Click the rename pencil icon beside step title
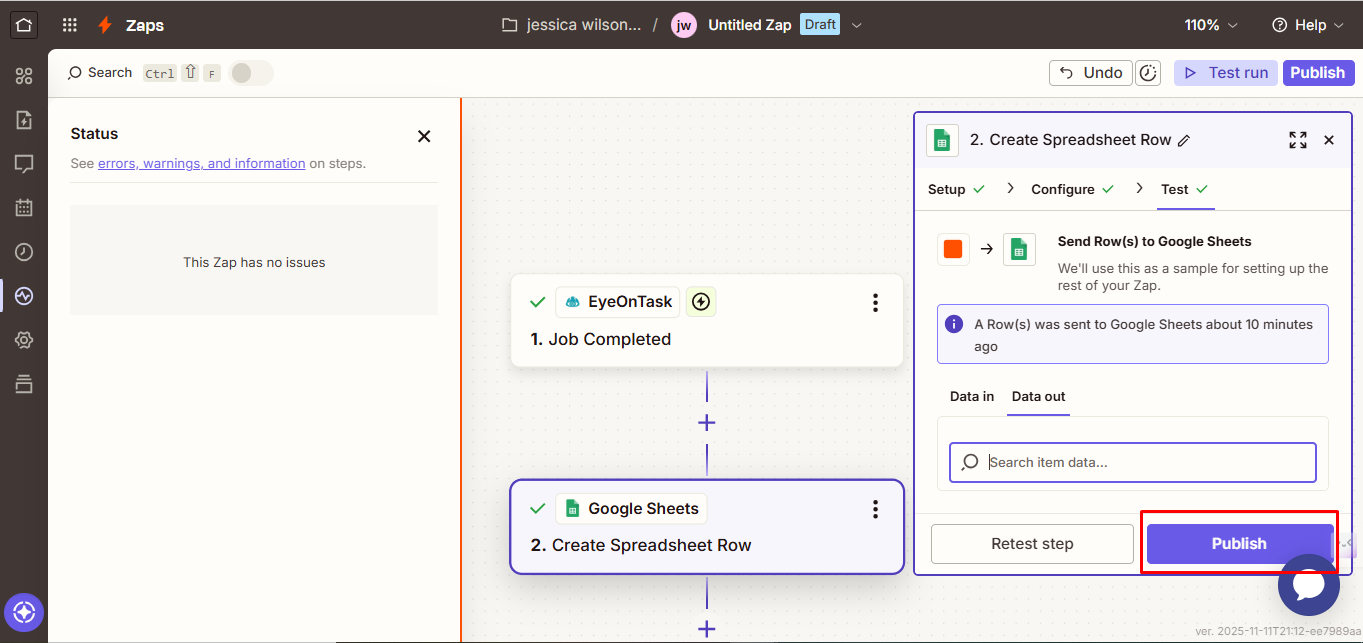Image resolution: width=1363 pixels, height=643 pixels. 1184,141
